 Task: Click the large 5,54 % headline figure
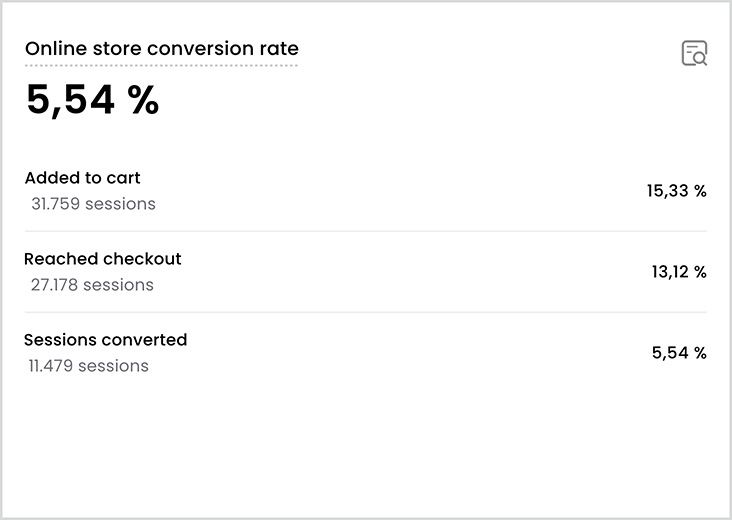click(92, 101)
